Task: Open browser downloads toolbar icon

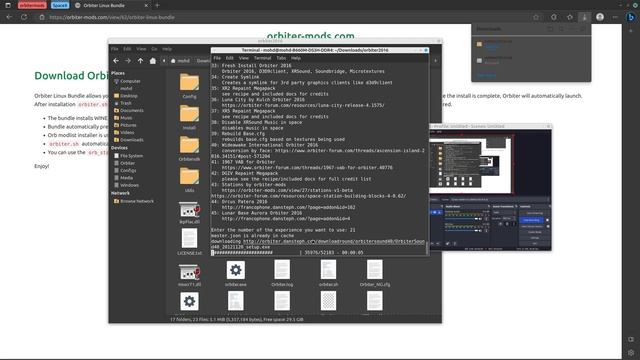Action: point(584,17)
